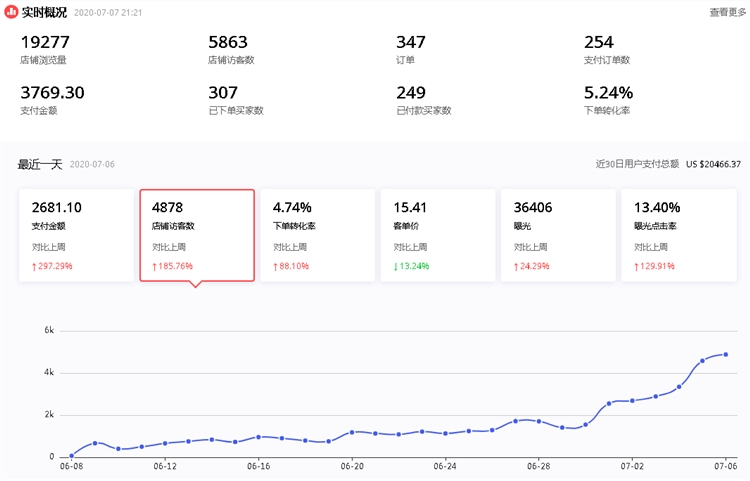Click the red up arrow beside 297.29%

[35, 266]
